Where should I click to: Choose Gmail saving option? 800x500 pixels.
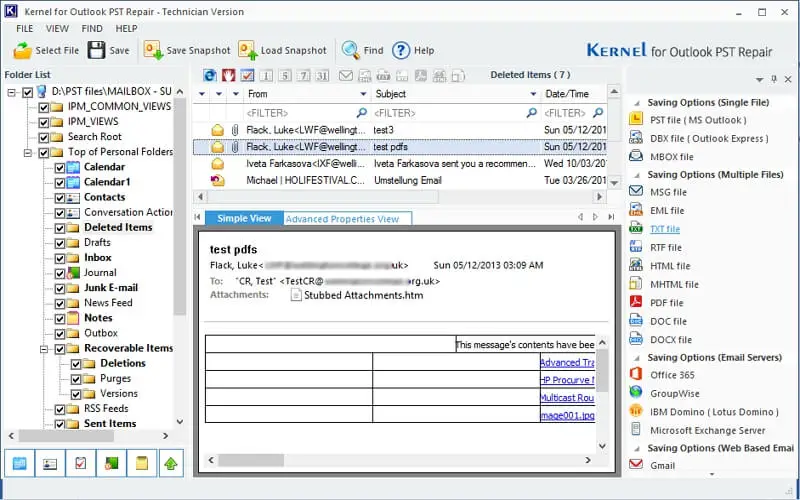point(662,465)
